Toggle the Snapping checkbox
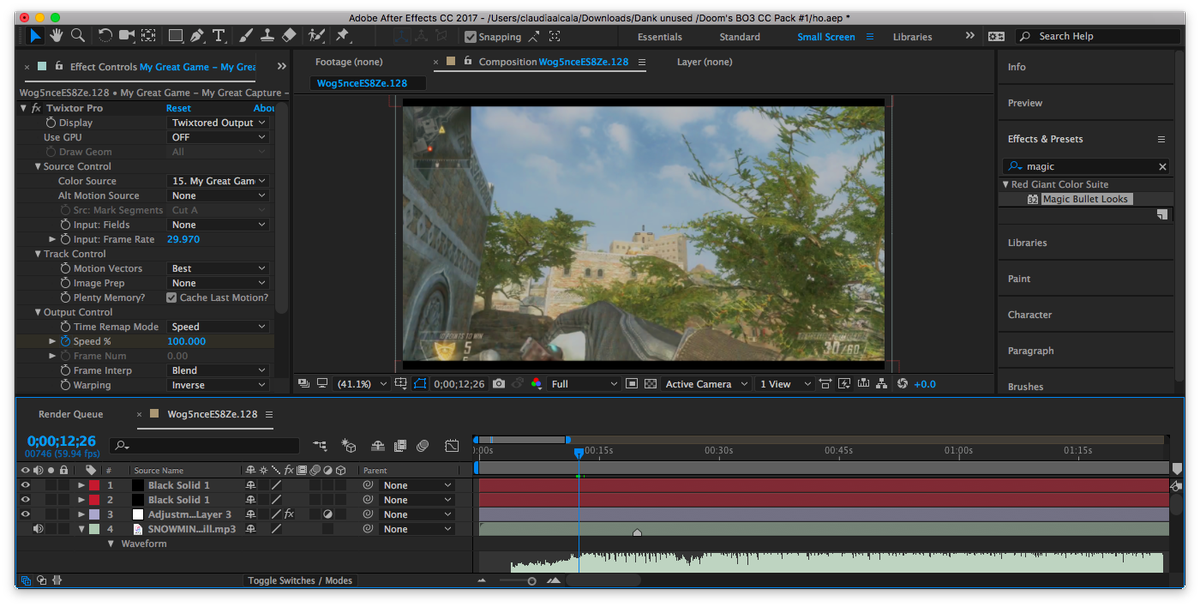The width and height of the screenshot is (1200, 607). 470,37
